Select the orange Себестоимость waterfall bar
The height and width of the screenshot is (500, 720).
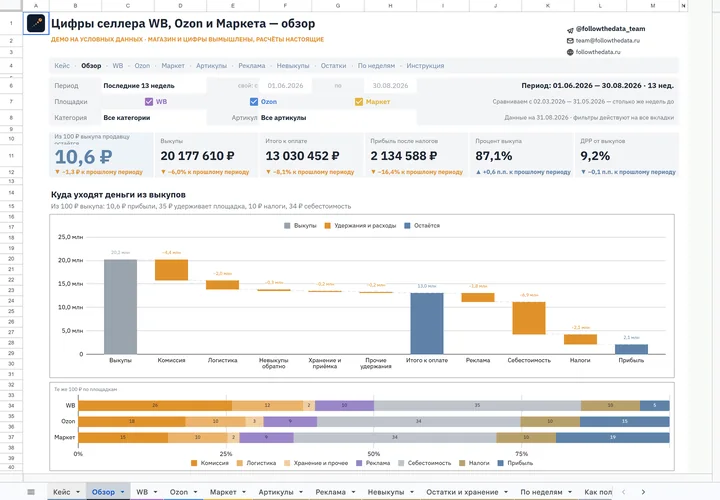tap(529, 318)
